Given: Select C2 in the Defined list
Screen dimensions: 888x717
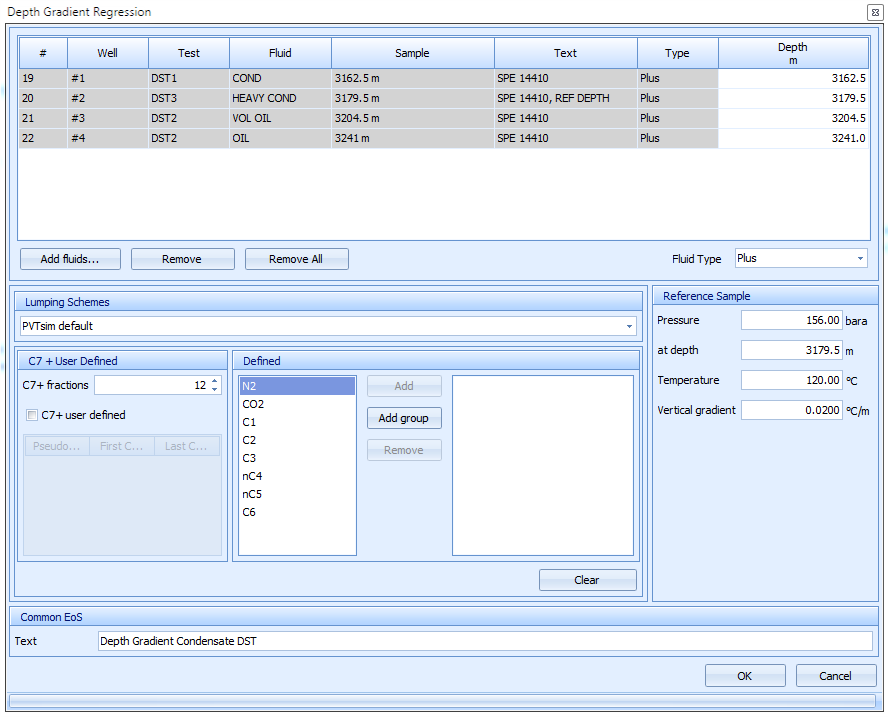Looking at the screenshot, I should point(297,440).
